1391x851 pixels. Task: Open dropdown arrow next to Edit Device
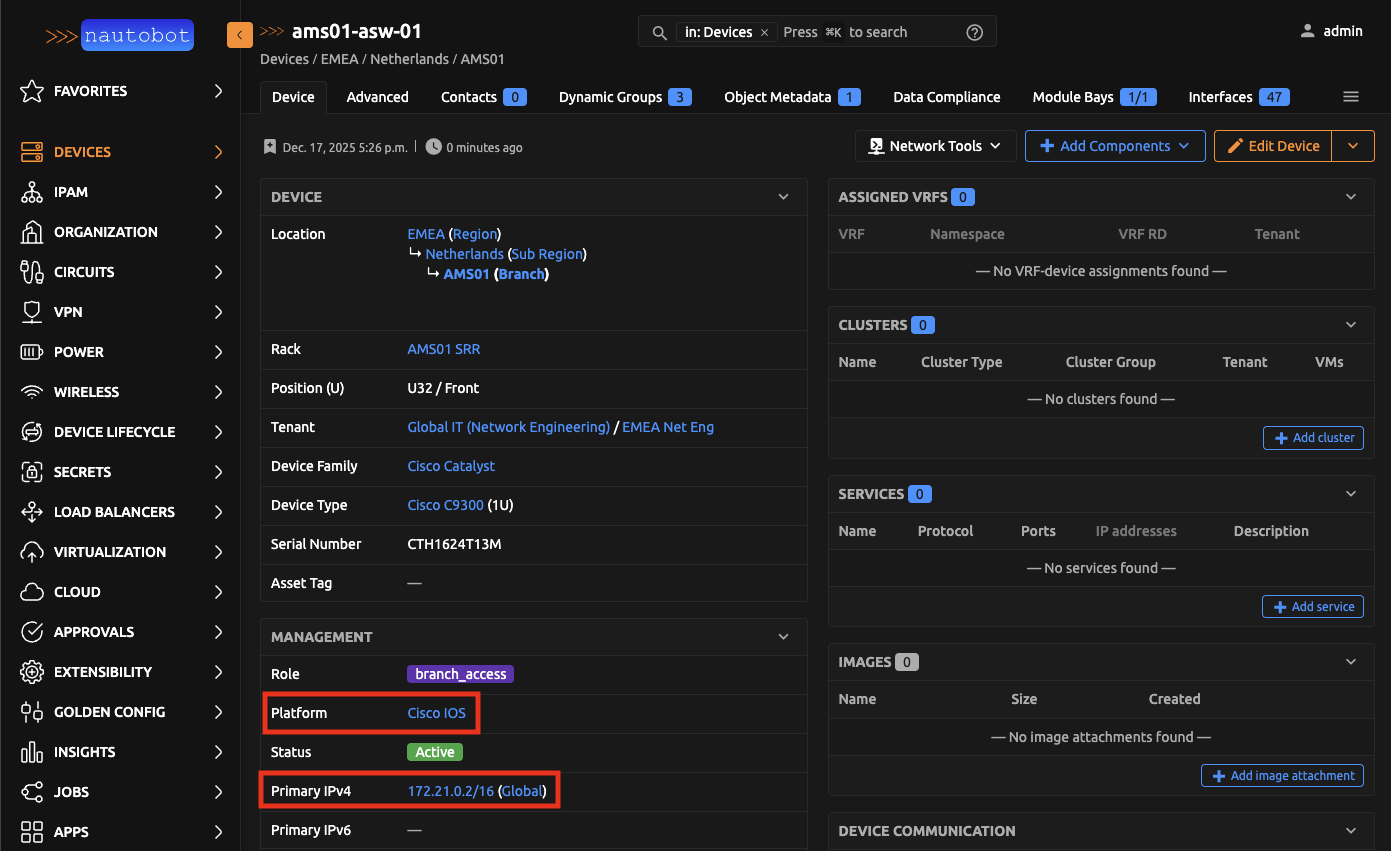tap(1353, 146)
